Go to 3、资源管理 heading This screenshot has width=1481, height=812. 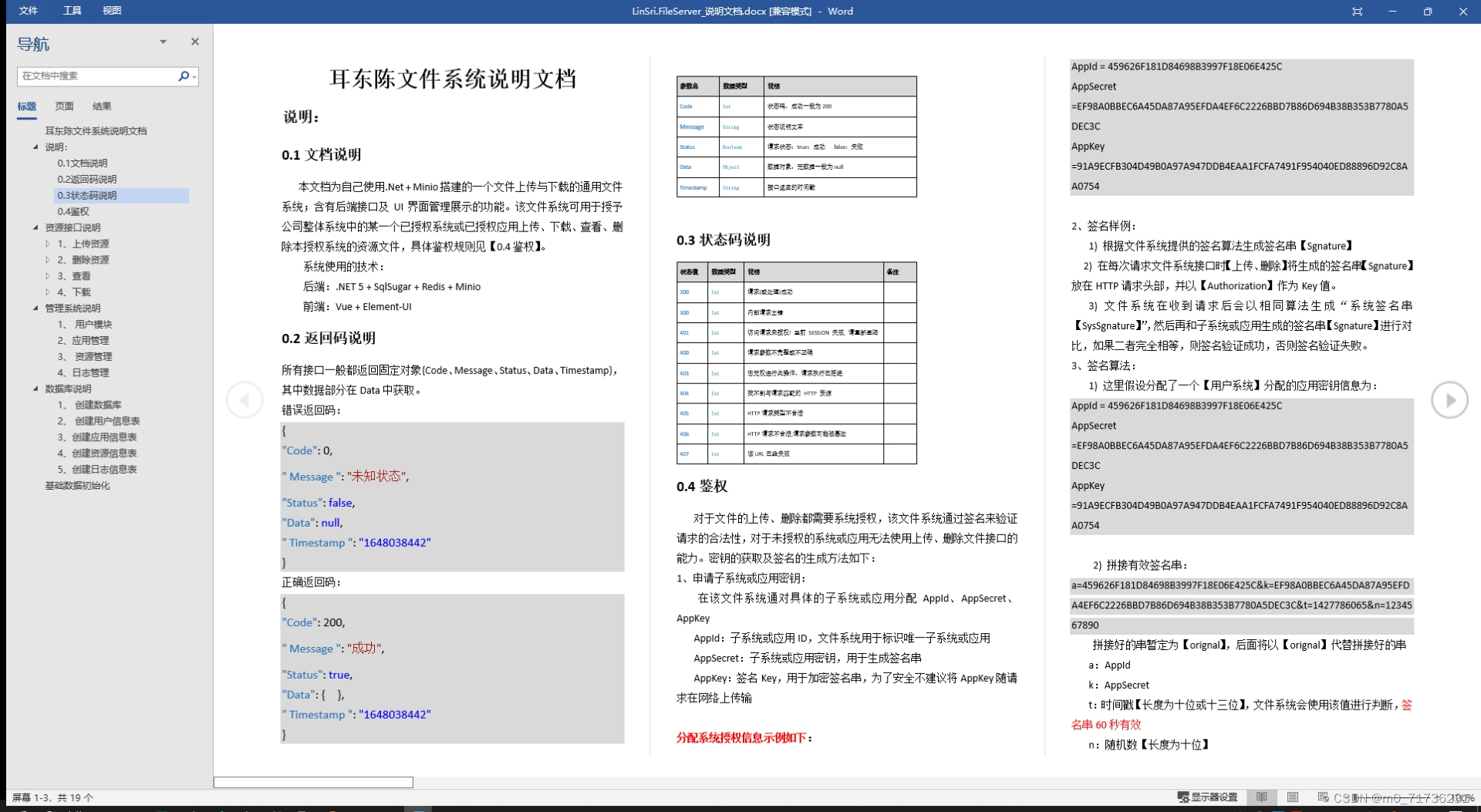point(85,357)
